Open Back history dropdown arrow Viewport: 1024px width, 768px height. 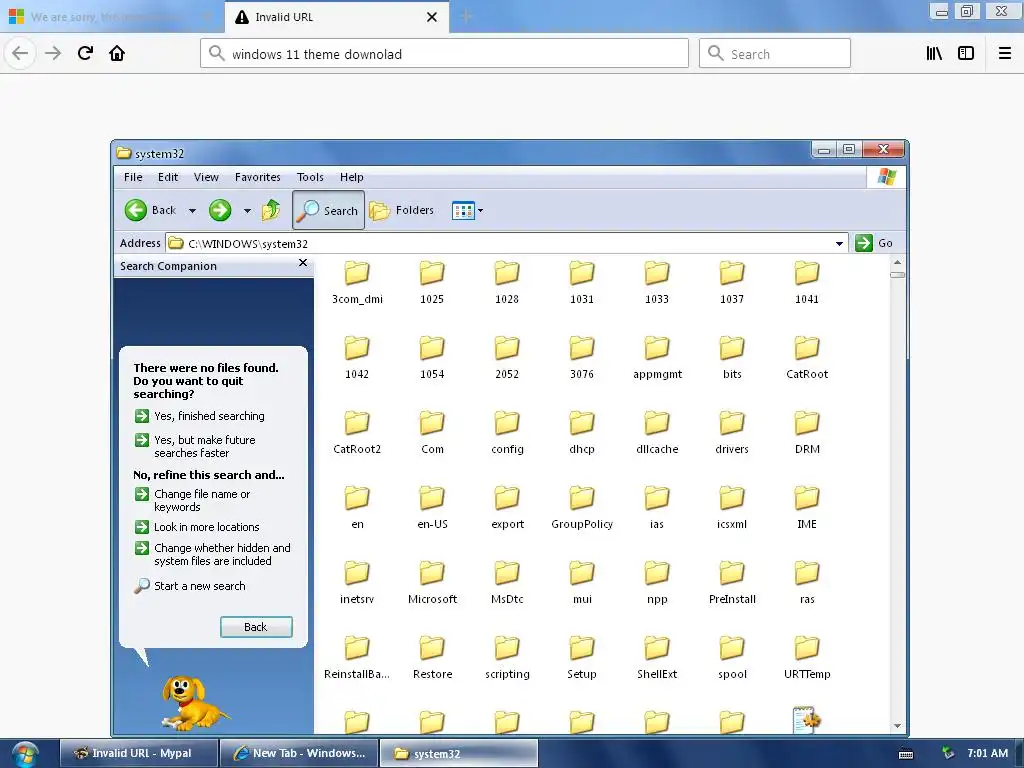coord(192,211)
